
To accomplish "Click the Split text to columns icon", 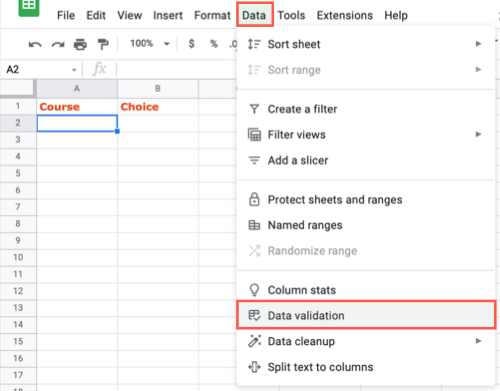I will [x=254, y=367].
